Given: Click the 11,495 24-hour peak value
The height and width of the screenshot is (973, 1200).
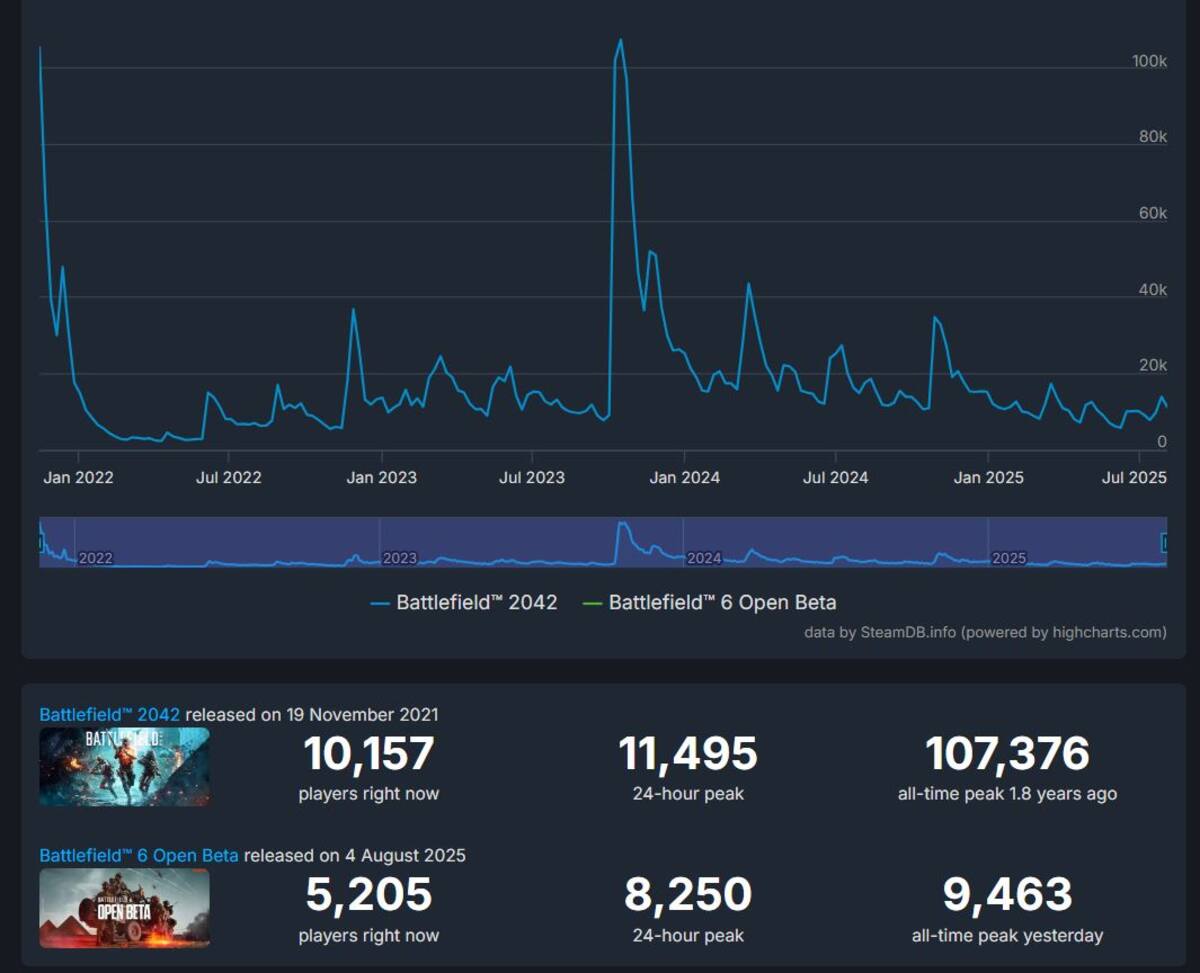Looking at the screenshot, I should (x=688, y=754).
